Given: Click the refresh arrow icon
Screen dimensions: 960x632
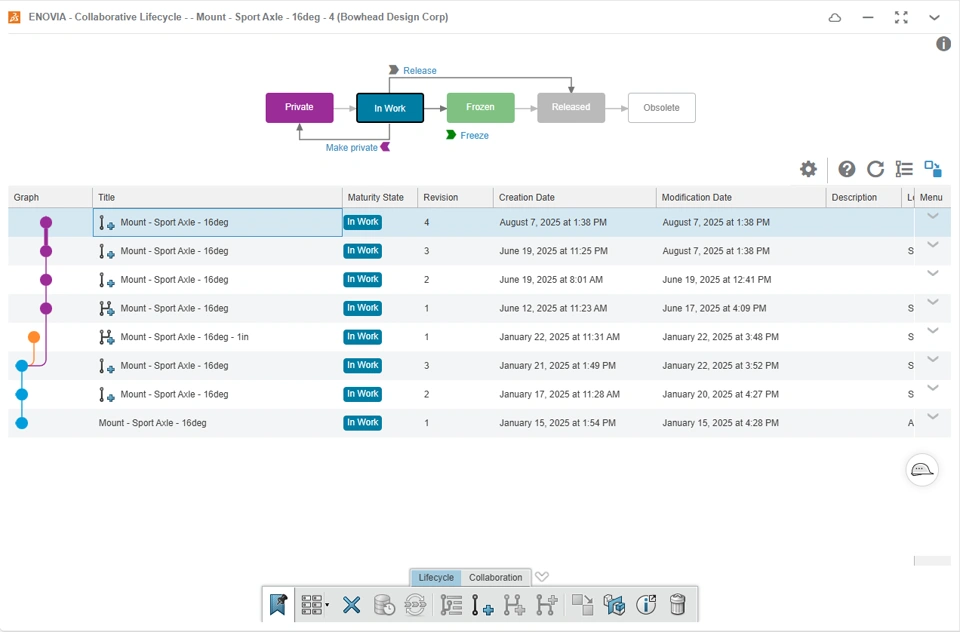Looking at the screenshot, I should (x=876, y=169).
